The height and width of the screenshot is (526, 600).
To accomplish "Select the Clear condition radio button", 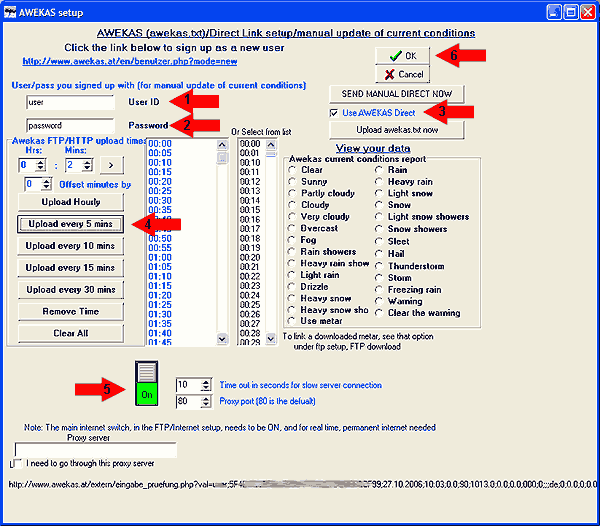I will pos(292,169).
